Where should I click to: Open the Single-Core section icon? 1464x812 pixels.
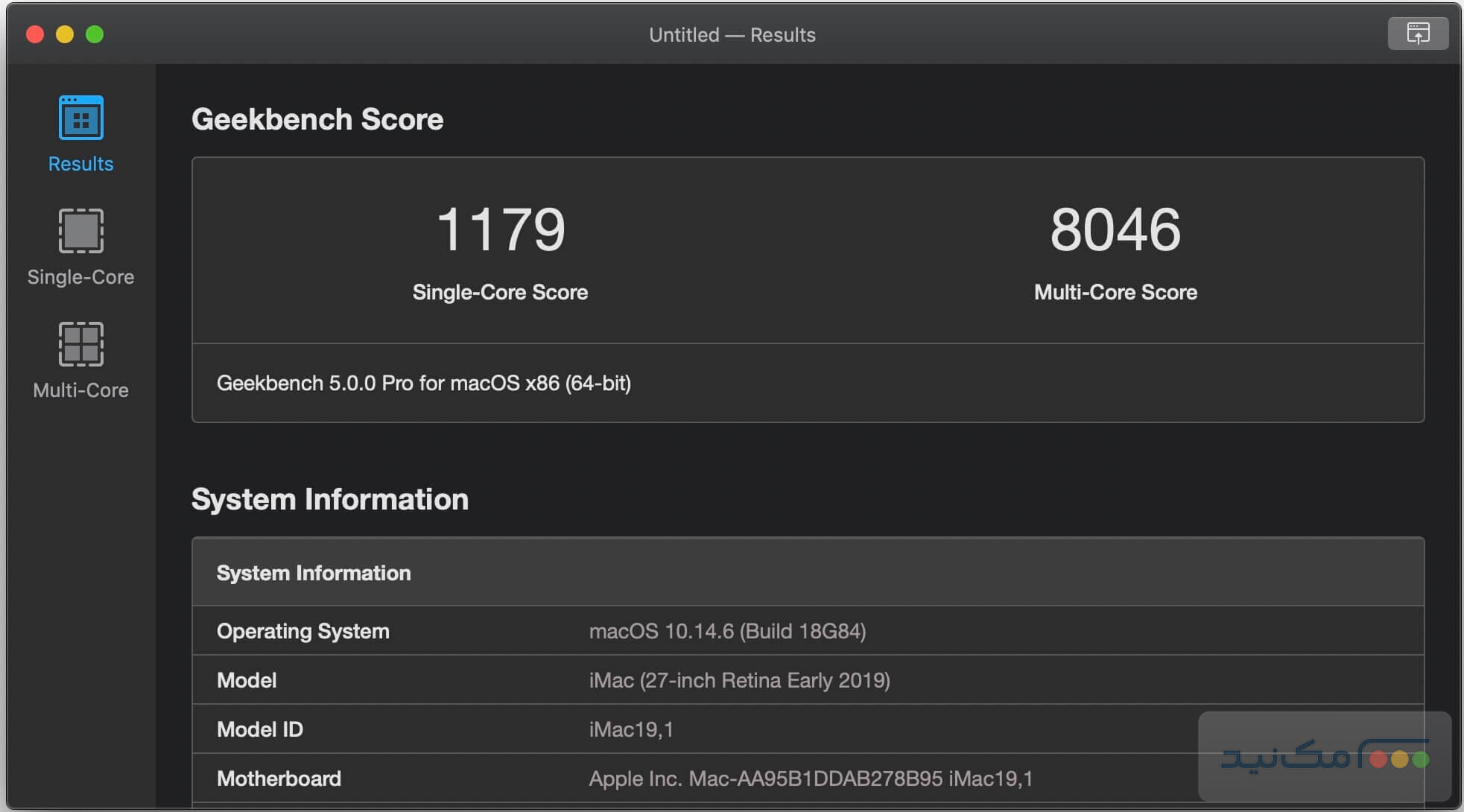[80, 231]
